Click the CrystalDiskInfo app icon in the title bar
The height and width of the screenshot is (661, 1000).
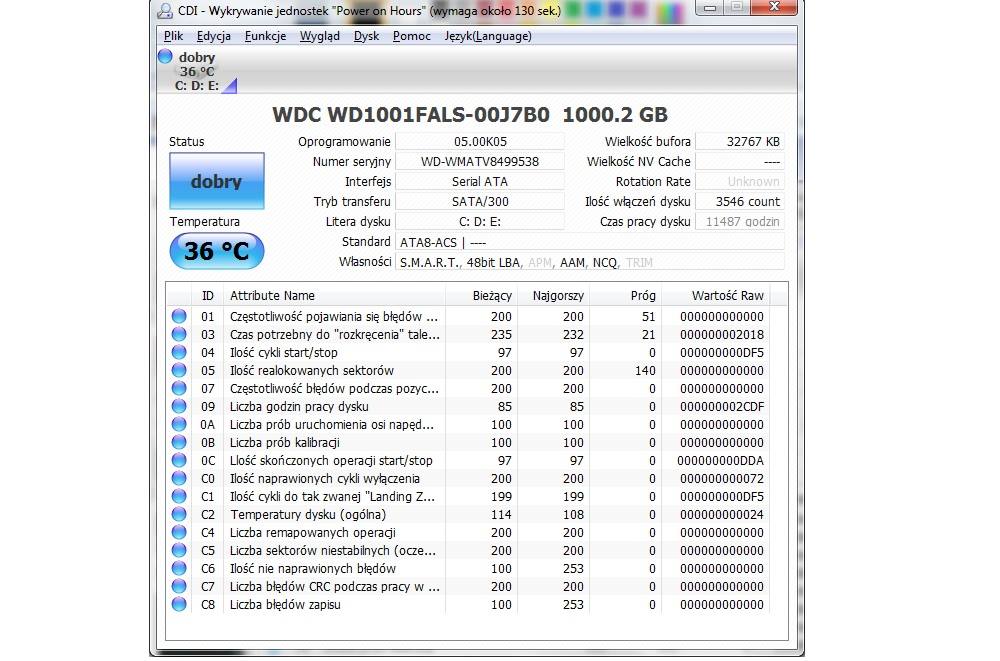pyautogui.click(x=165, y=10)
